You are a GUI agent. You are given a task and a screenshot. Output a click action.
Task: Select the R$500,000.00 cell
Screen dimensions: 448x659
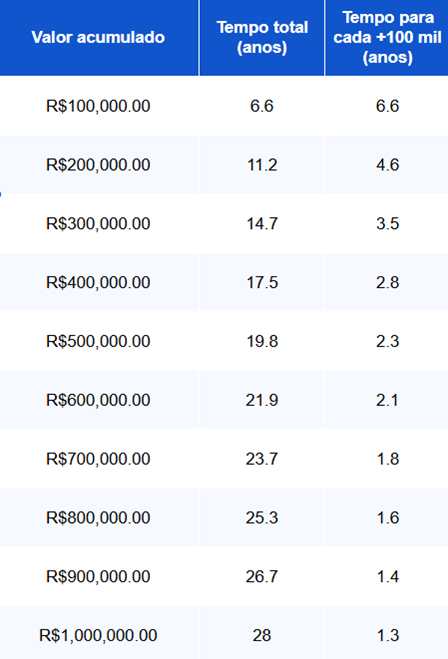coord(98,341)
